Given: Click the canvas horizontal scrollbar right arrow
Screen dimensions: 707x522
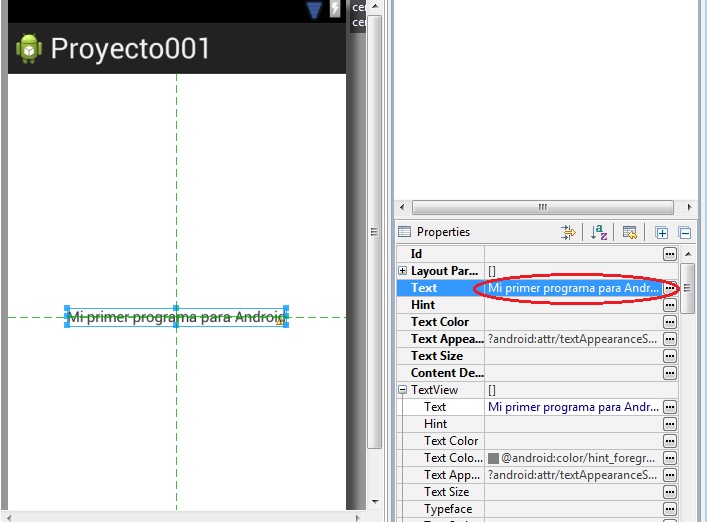Looking at the screenshot, I should tap(358, 517).
